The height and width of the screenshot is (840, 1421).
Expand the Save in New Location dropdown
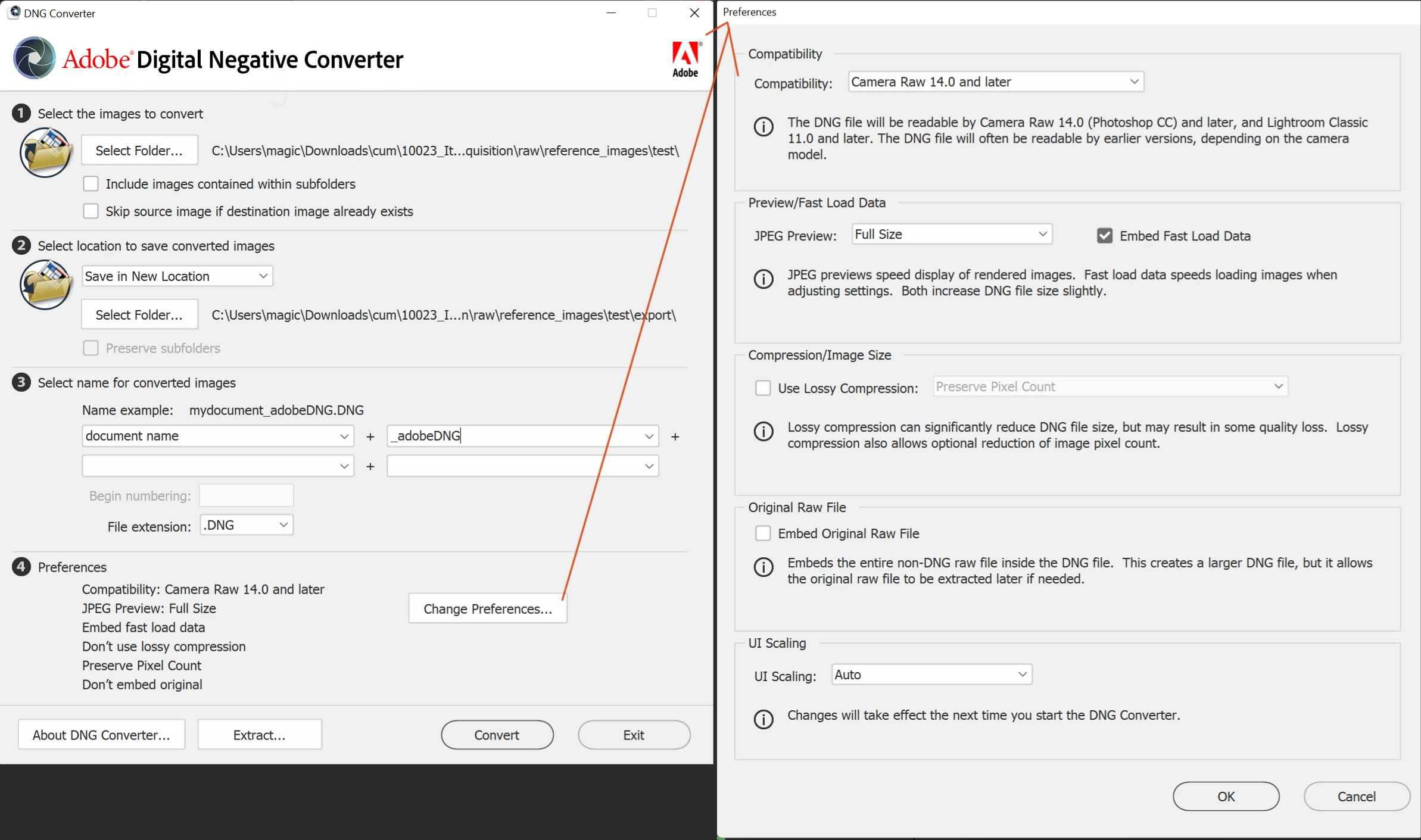pos(177,276)
